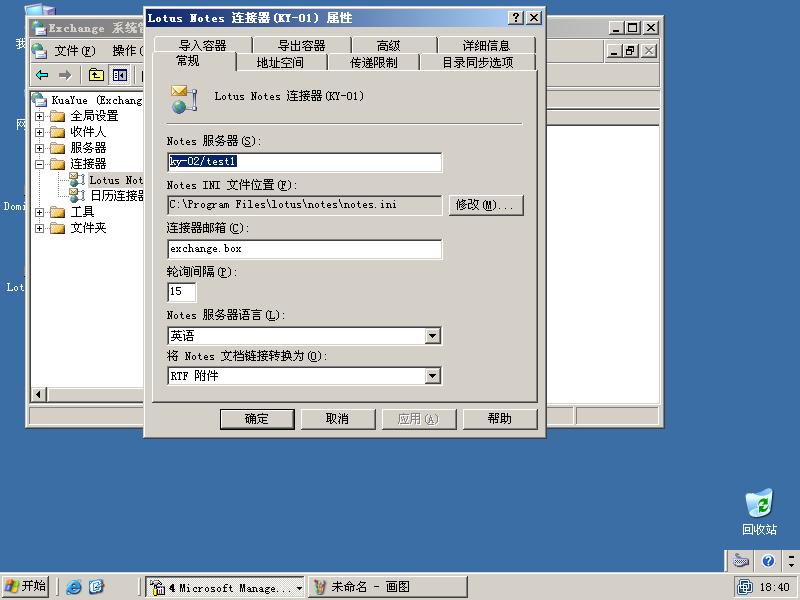Click the Lotus Notes connector icon in the tree
This screenshot has height=600, width=800.
[x=77, y=180]
